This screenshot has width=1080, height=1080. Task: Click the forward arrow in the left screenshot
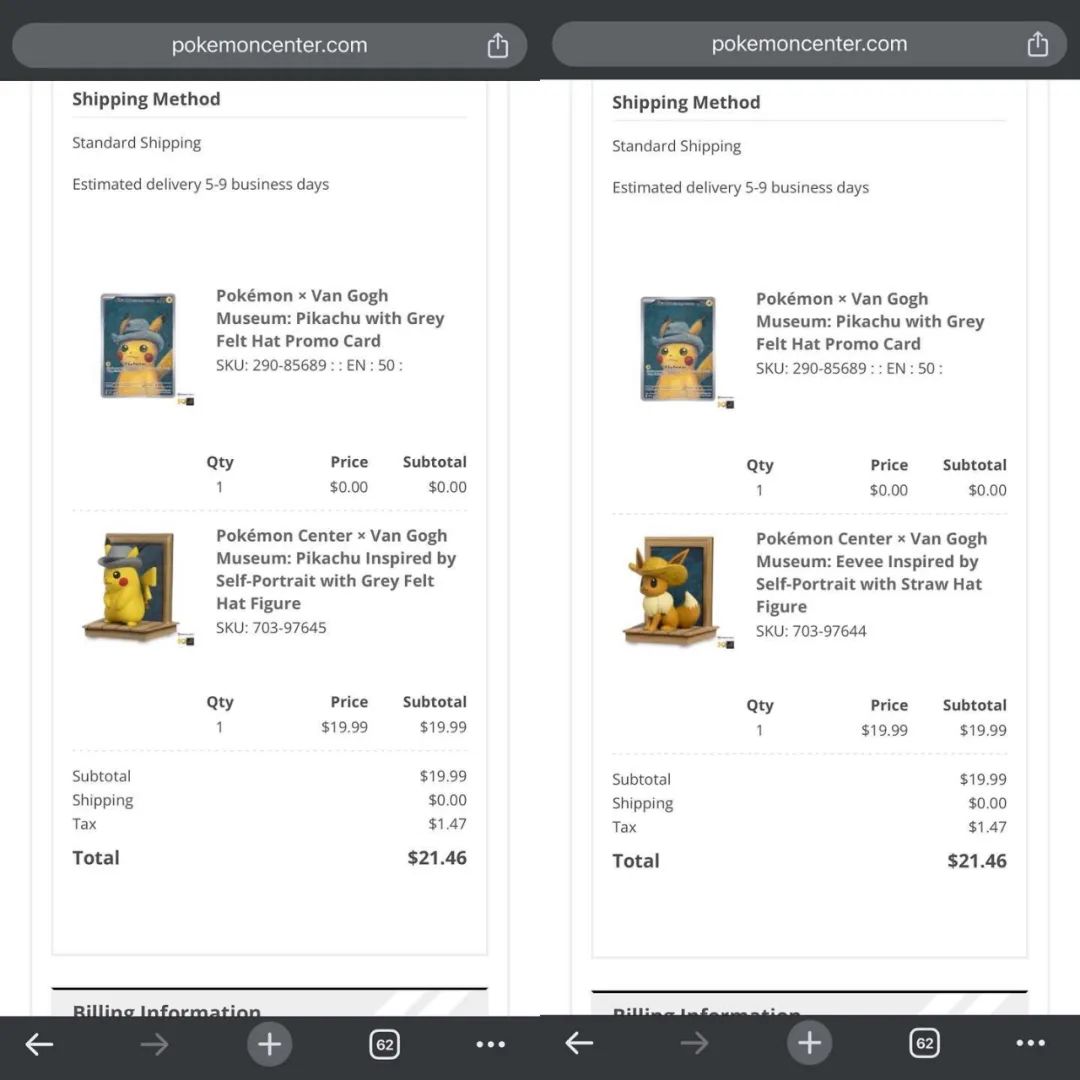point(154,1044)
